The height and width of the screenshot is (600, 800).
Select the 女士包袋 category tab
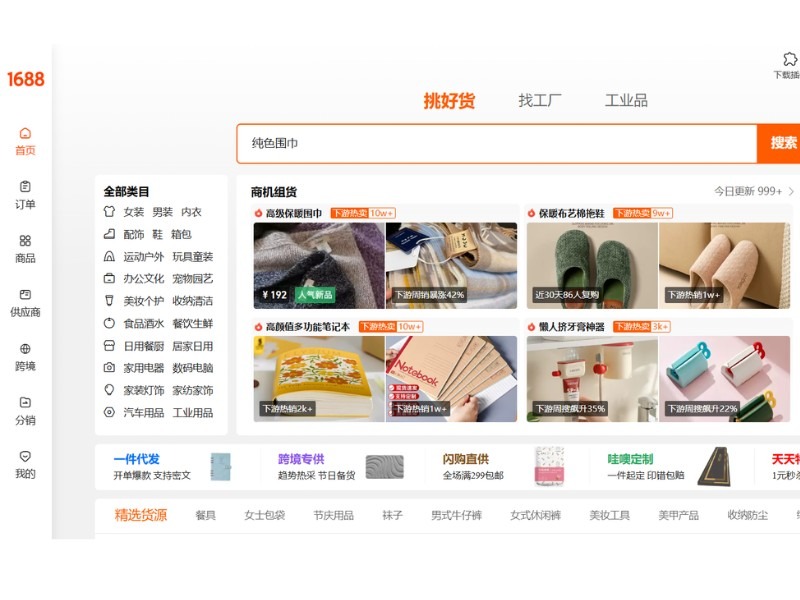tap(264, 515)
